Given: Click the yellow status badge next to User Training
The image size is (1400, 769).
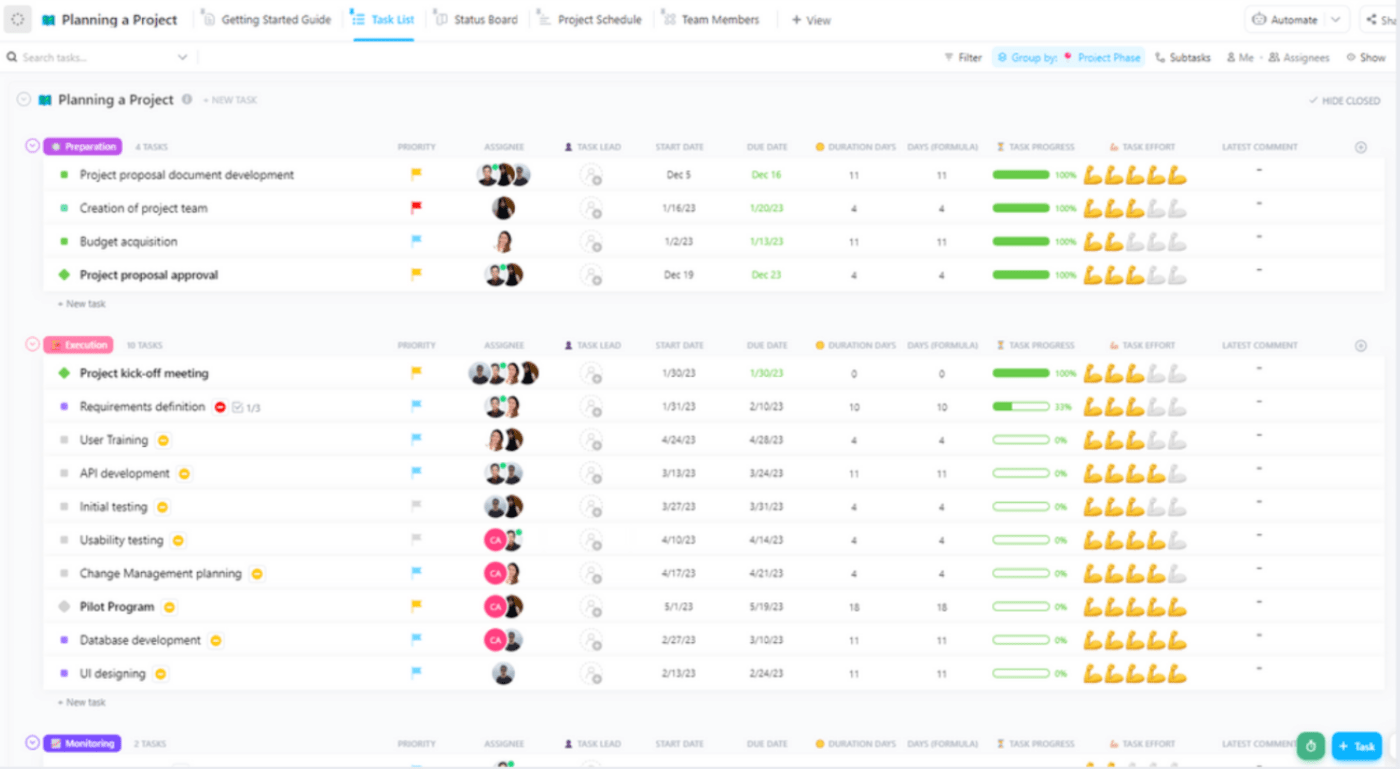Looking at the screenshot, I should [163, 440].
